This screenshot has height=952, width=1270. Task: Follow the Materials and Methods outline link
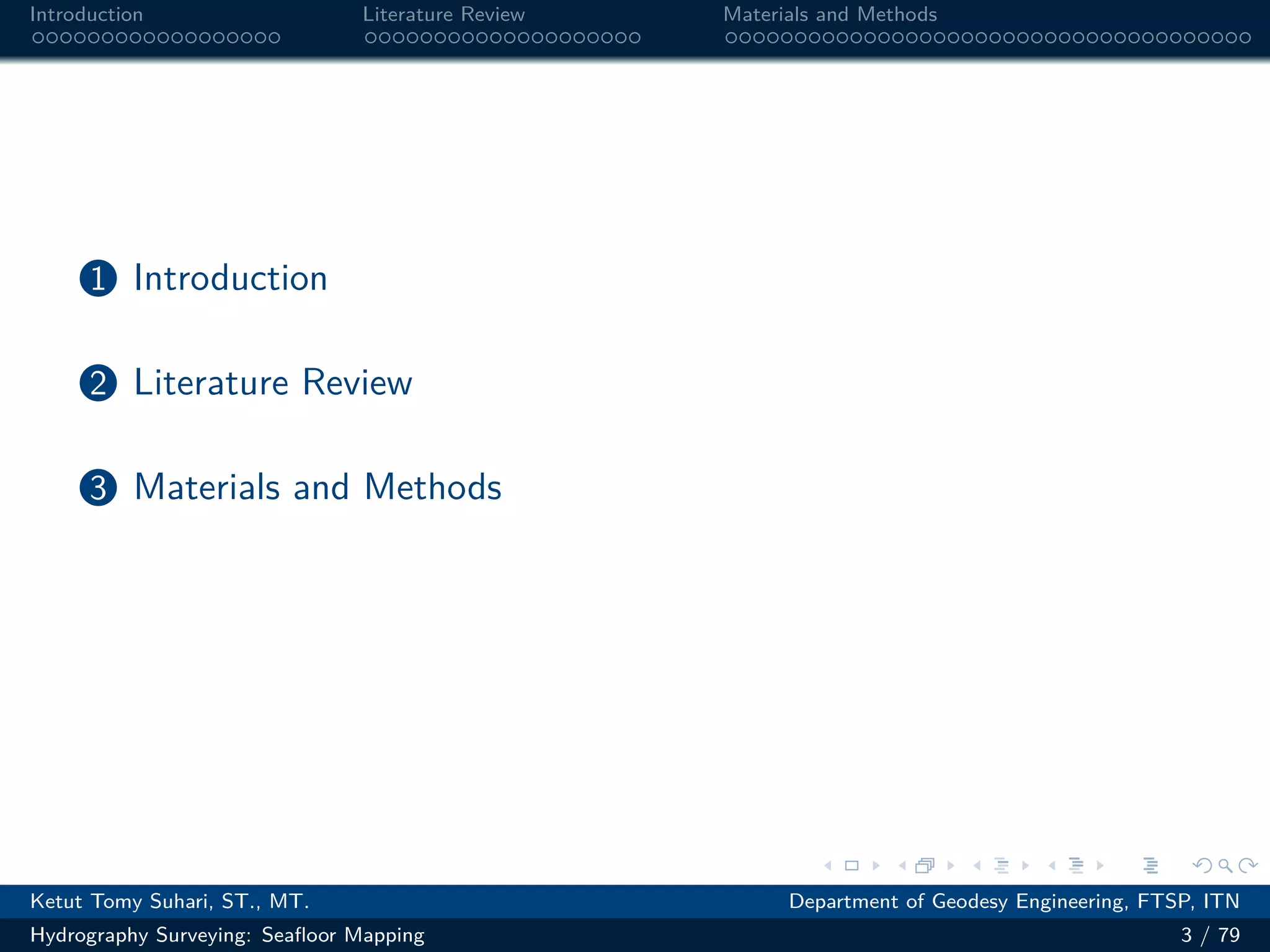(318, 487)
